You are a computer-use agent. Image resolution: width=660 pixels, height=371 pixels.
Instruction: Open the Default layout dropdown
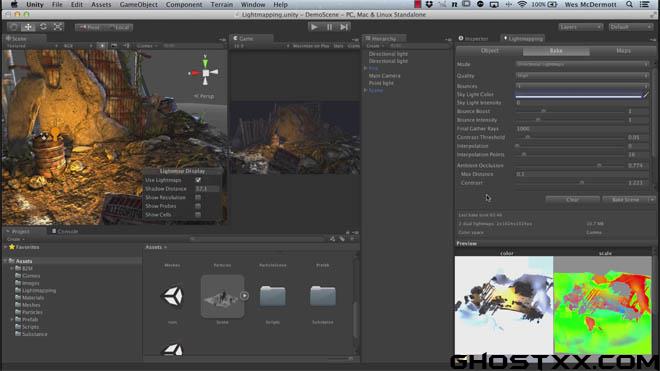point(631,27)
